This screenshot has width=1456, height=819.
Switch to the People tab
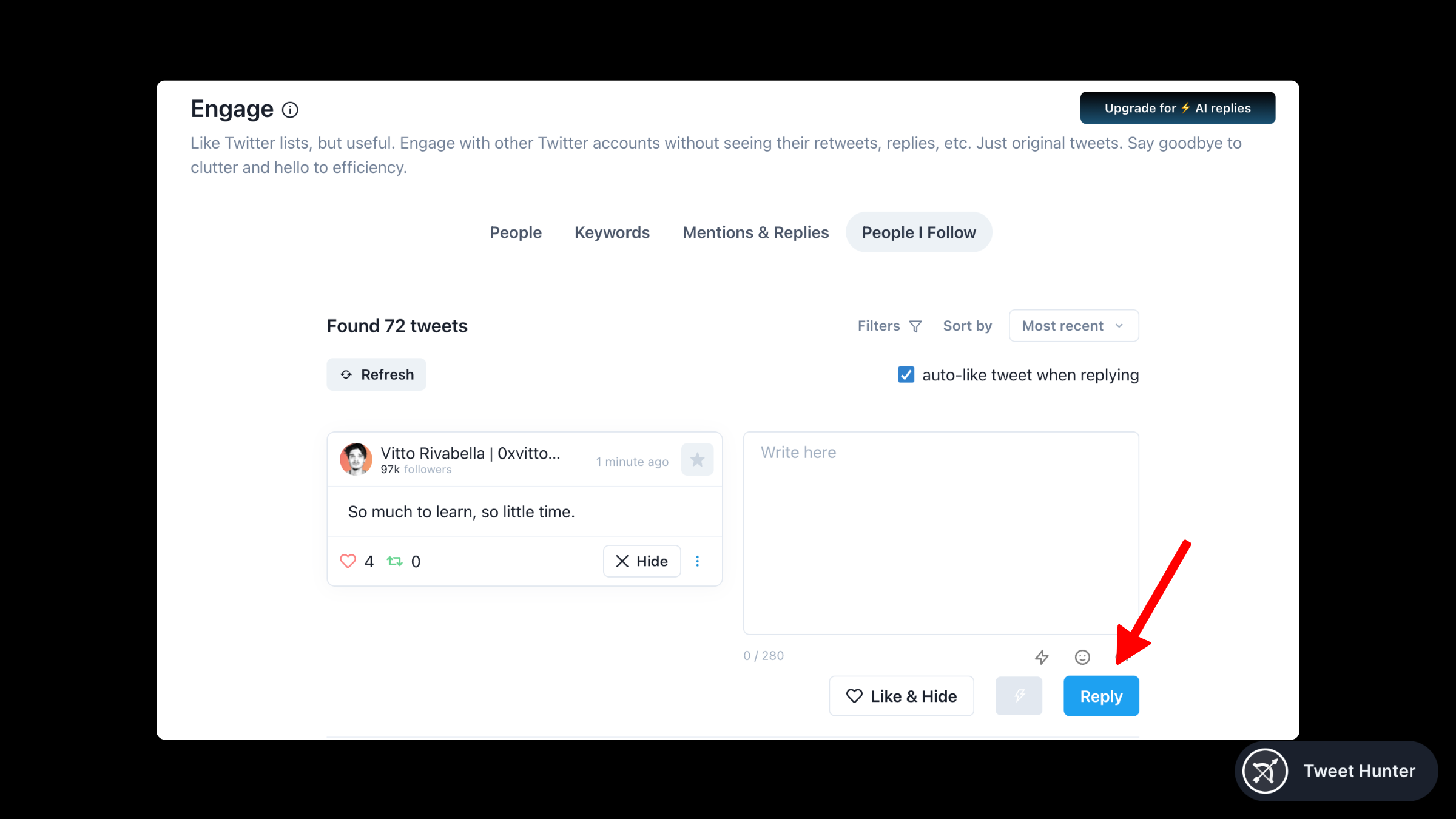click(515, 232)
